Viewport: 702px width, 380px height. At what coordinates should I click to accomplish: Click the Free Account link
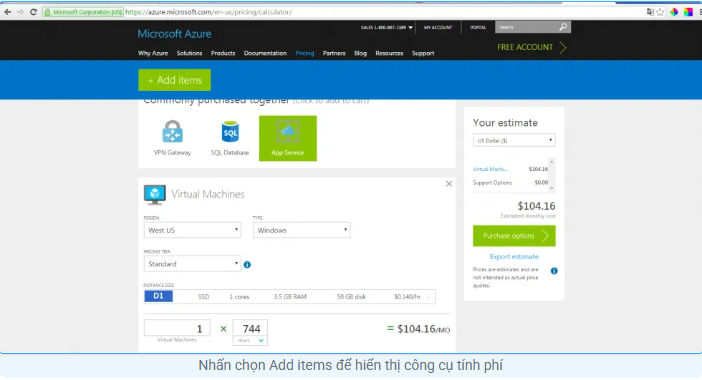pos(525,47)
